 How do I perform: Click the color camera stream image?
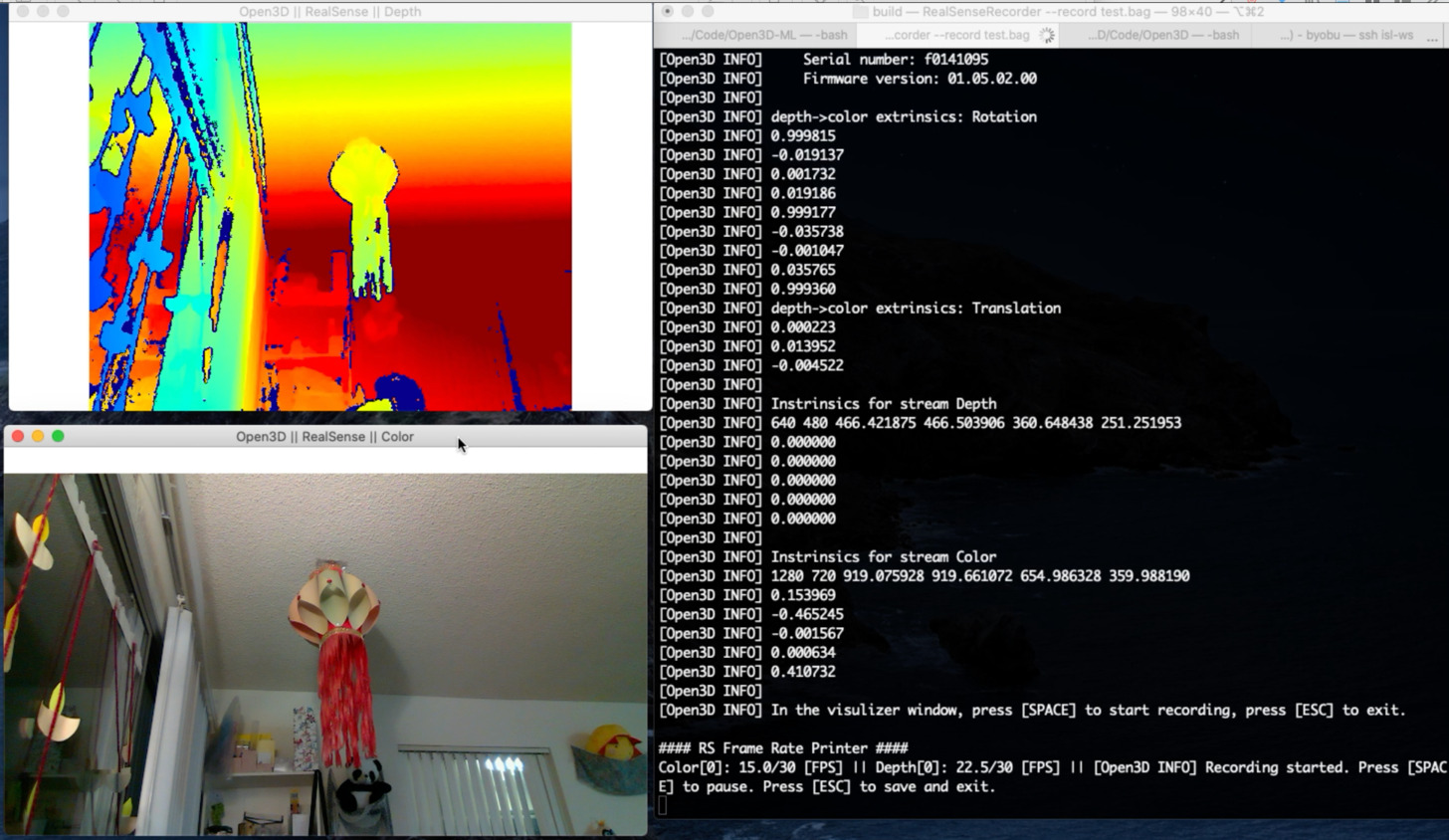click(325, 654)
